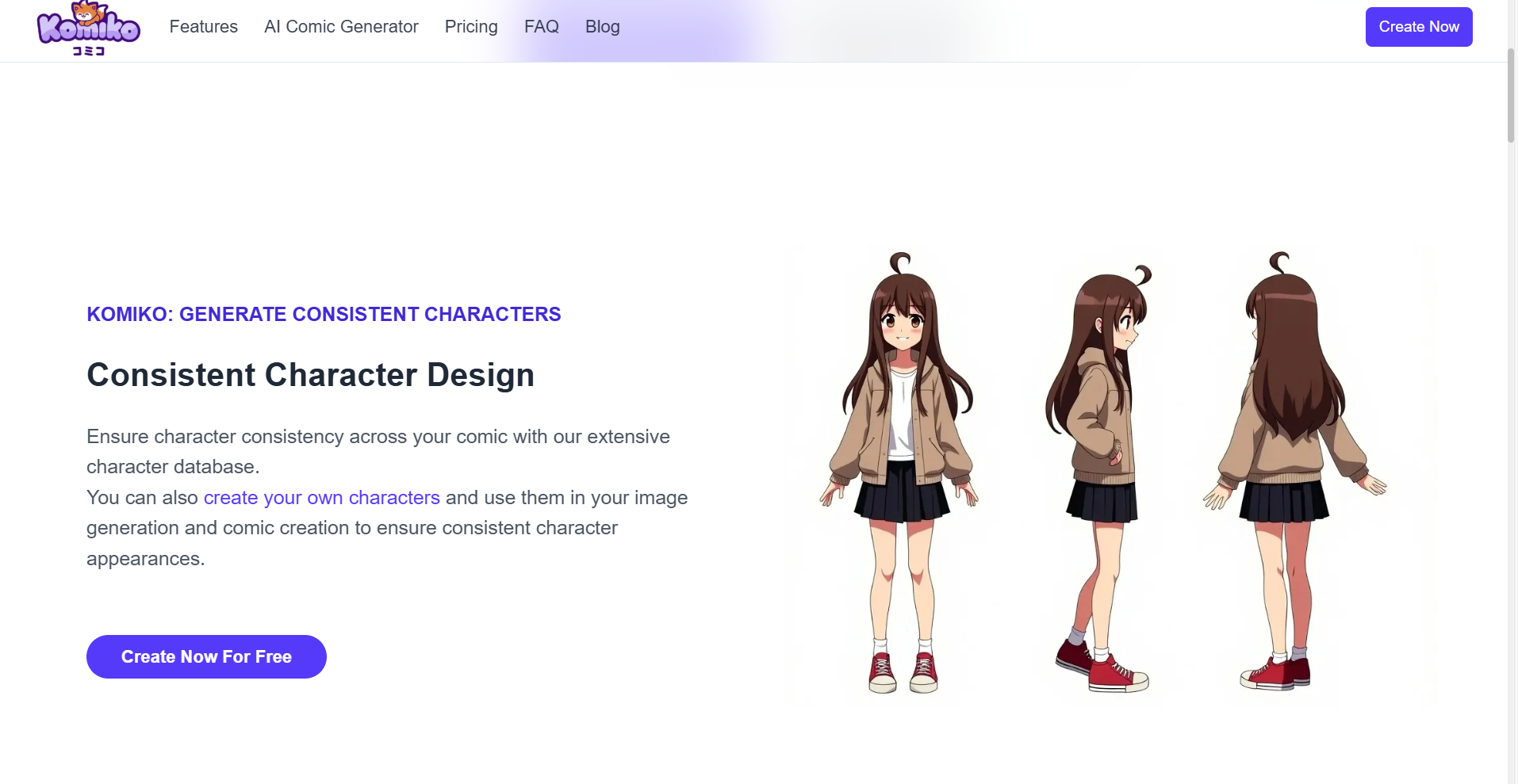Click the 'Consistent Character Design' heading

(311, 375)
